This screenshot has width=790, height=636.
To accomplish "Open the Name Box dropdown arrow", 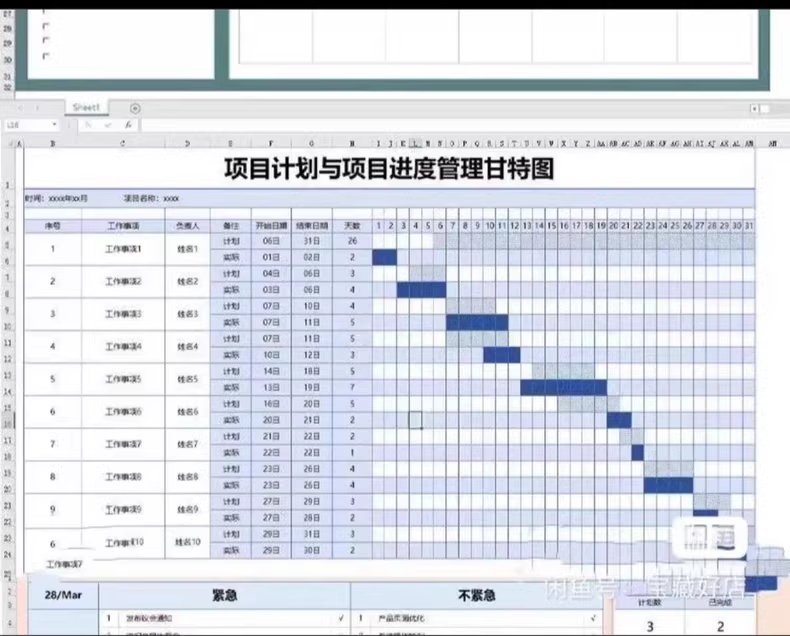I will coord(54,124).
